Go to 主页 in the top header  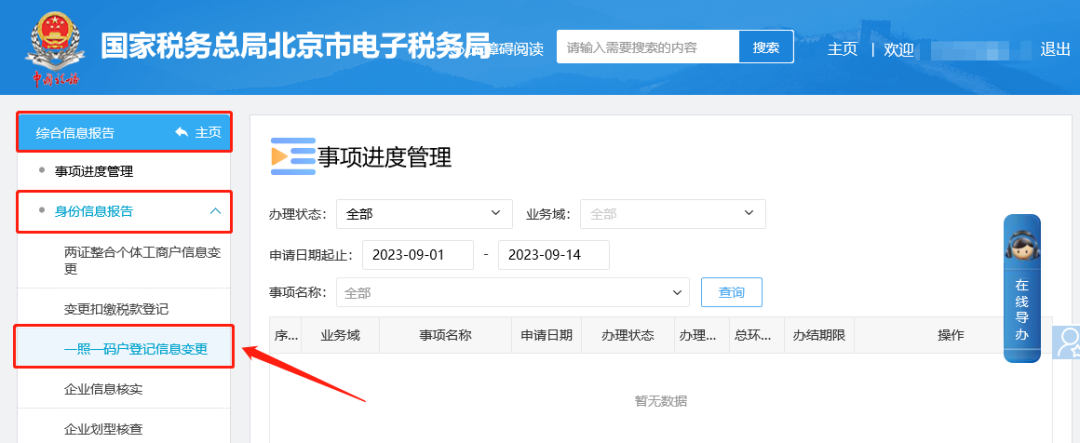[842, 50]
